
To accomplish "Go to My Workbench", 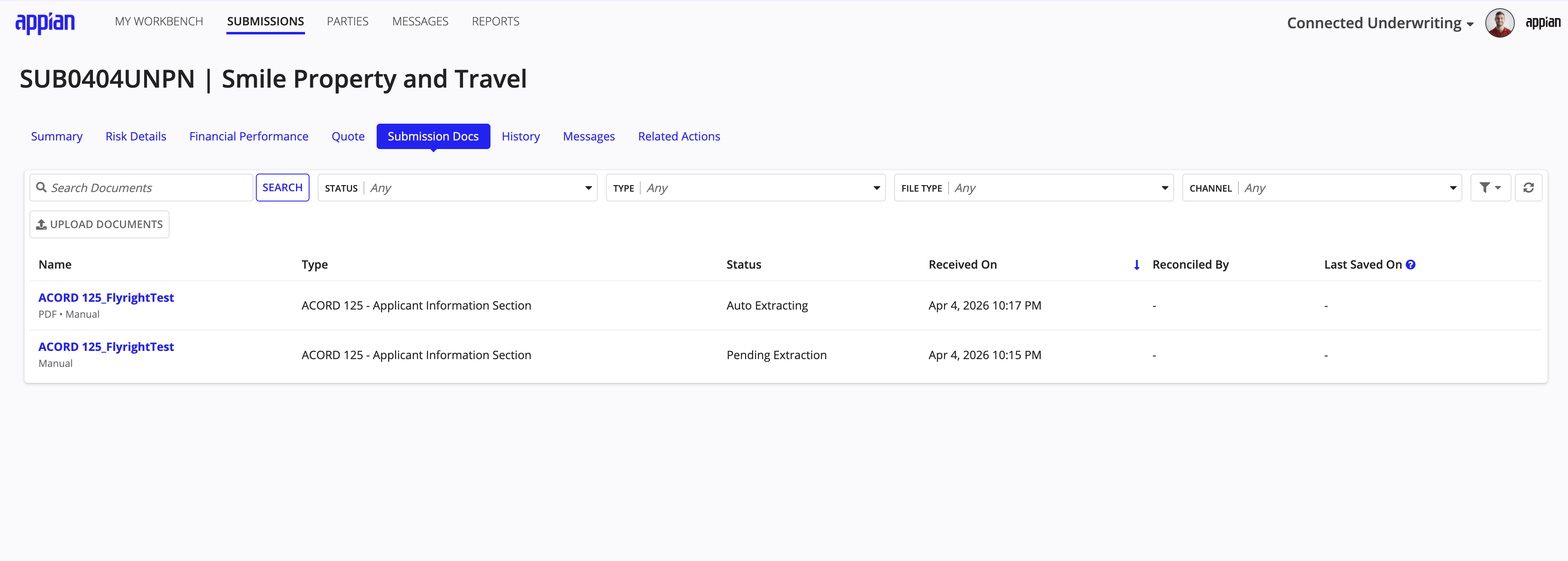I will coord(159,21).
